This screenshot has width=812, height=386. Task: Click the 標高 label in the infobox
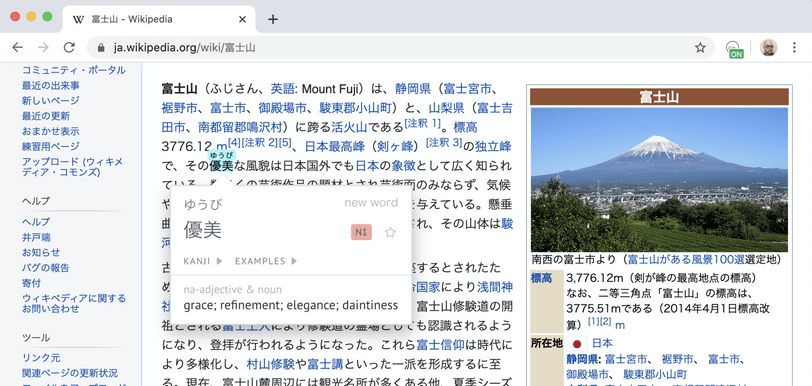tap(541, 278)
